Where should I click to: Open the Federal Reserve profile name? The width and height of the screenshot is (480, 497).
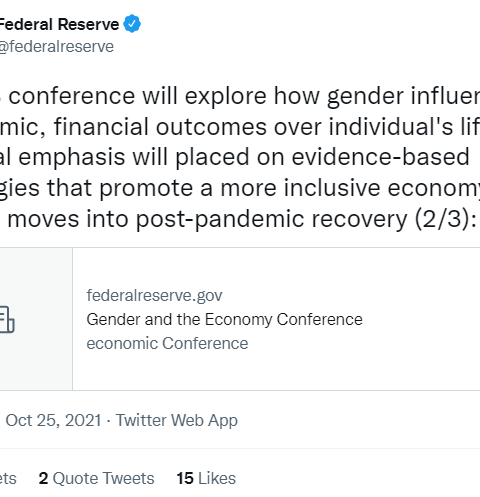(x=59, y=24)
